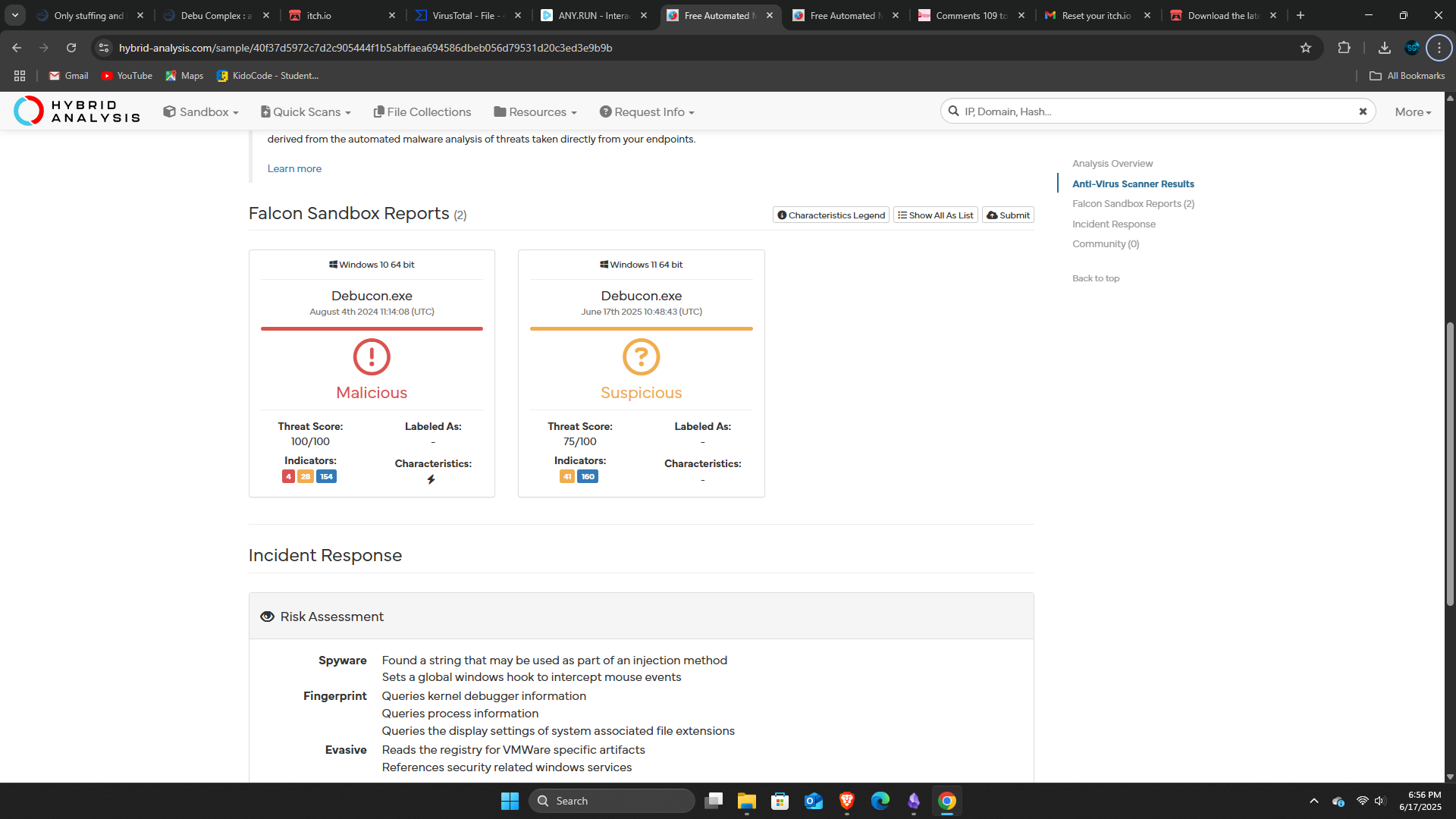Switch to Comments 109 tab
Image resolution: width=1456 pixels, height=819 pixels.
tap(971, 15)
